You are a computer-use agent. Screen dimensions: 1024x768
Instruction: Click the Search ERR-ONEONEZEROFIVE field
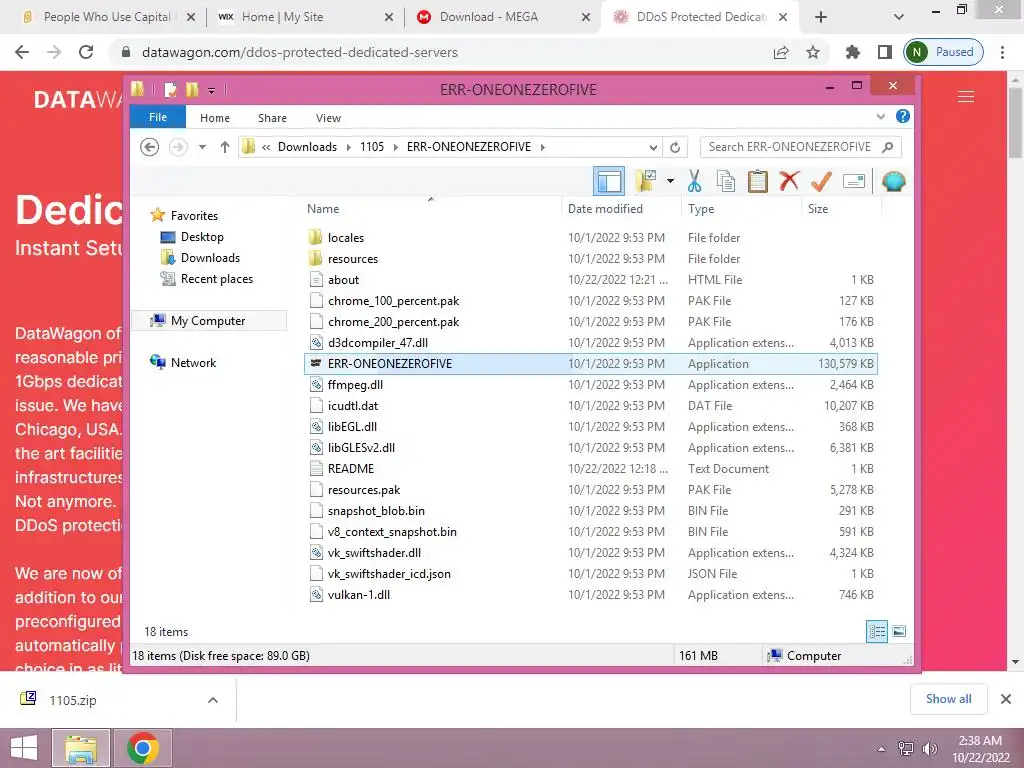[x=801, y=147]
